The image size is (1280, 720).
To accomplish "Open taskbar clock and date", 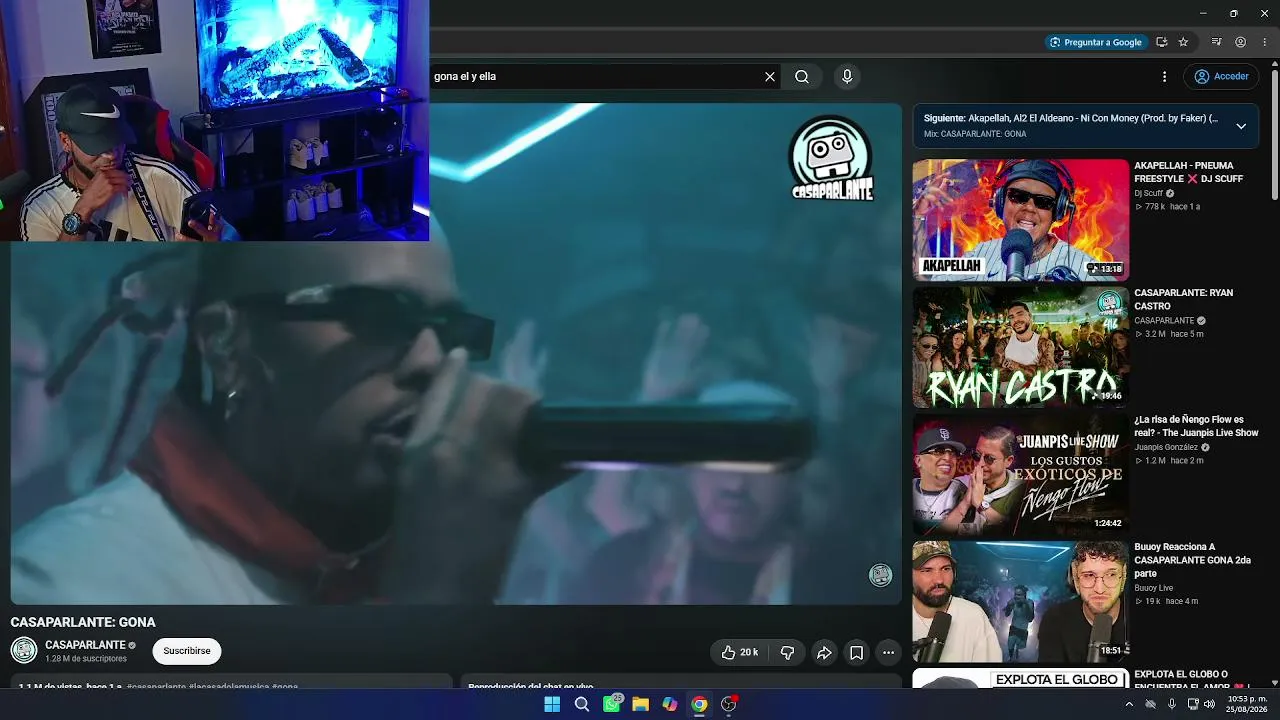I will tap(1246, 704).
